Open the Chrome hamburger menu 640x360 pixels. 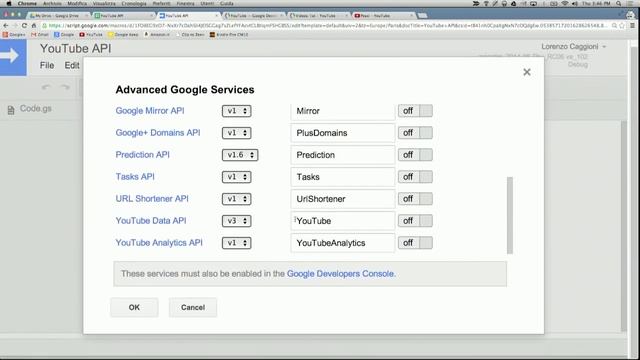(x=632, y=25)
